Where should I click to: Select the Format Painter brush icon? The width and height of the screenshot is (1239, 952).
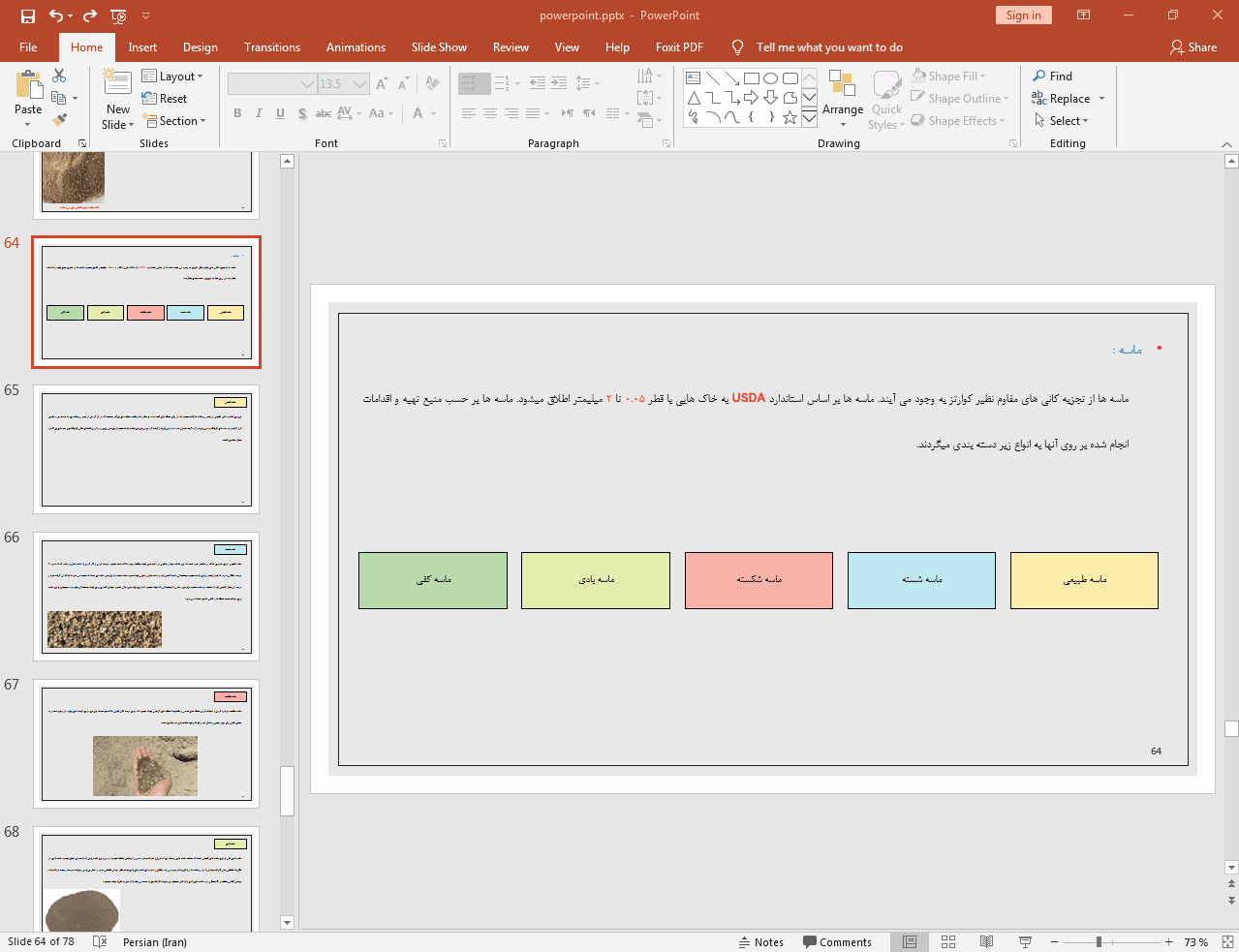pos(60,120)
